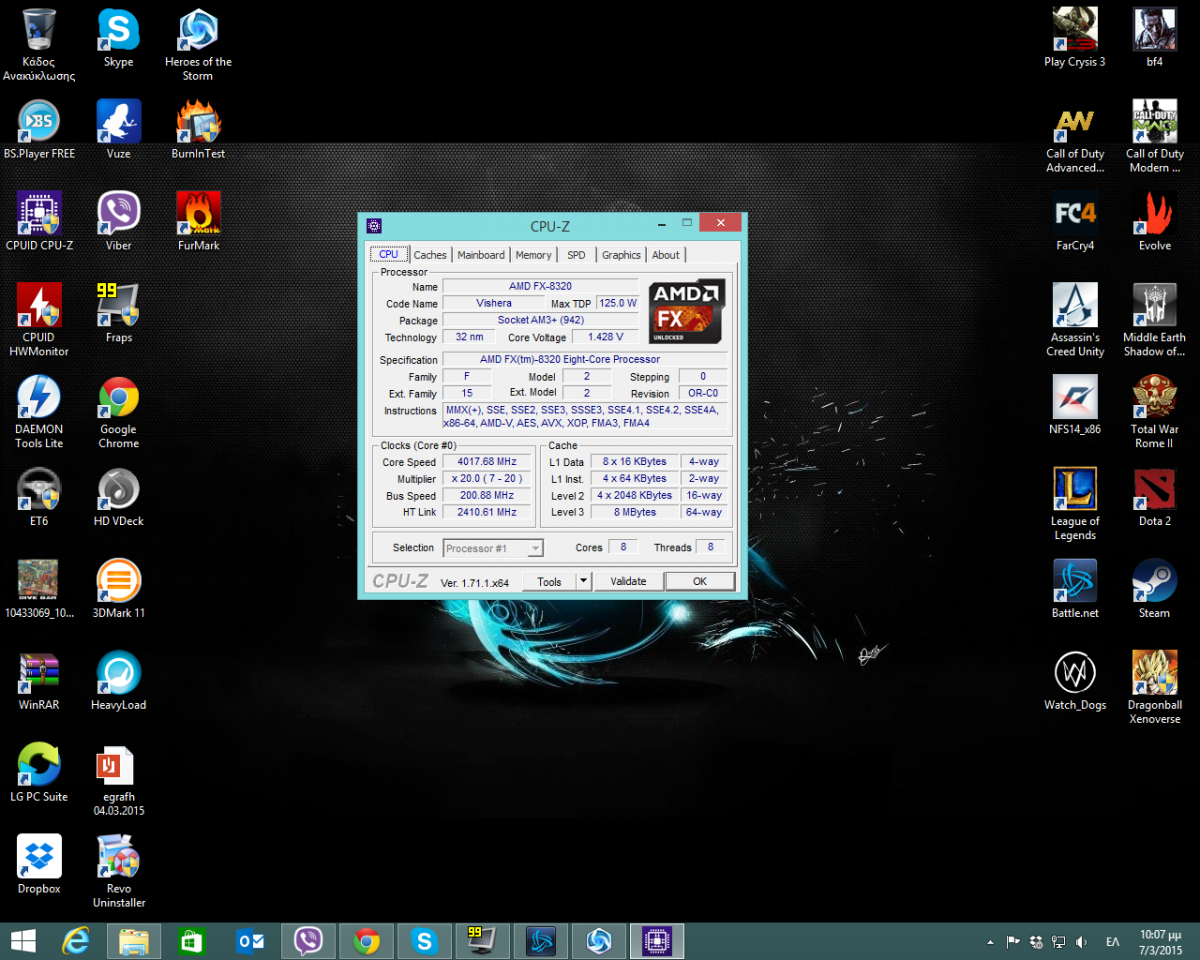Select Heroes of the Storm desktop icon

pos(198,45)
